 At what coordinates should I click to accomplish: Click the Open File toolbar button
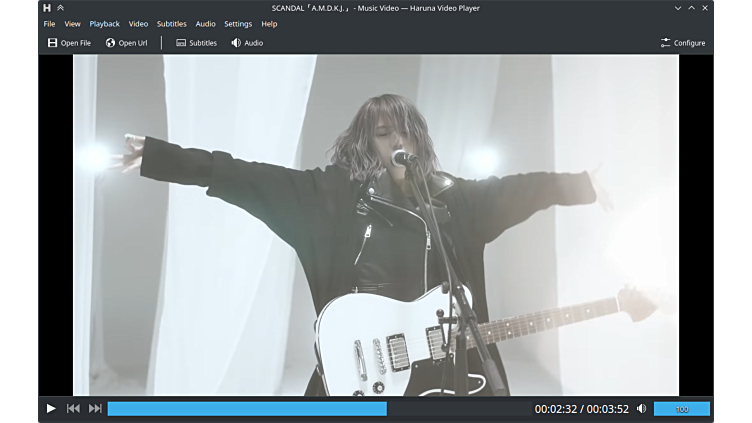click(68, 43)
